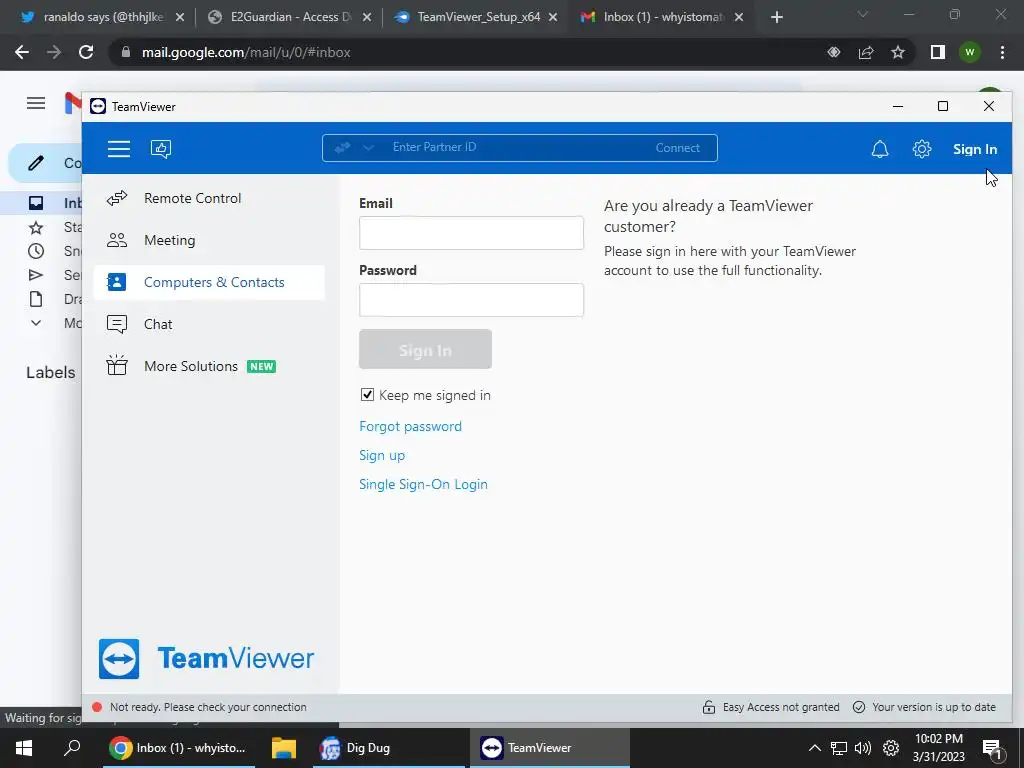Viewport: 1024px width, 768px height.
Task: Select Chat in sidebar
Action: 209,325
